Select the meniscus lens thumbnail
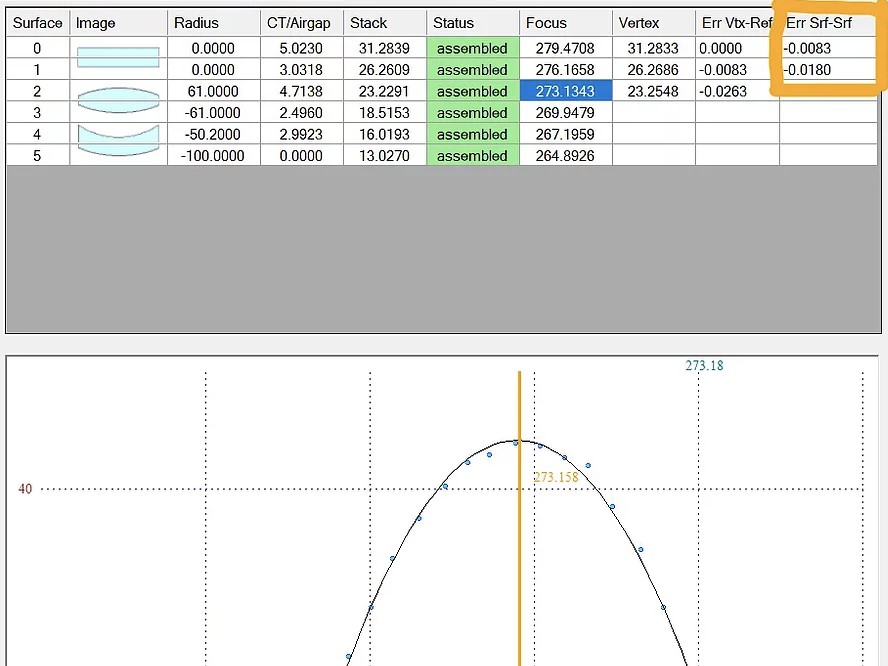The height and width of the screenshot is (666, 888). pos(118,140)
